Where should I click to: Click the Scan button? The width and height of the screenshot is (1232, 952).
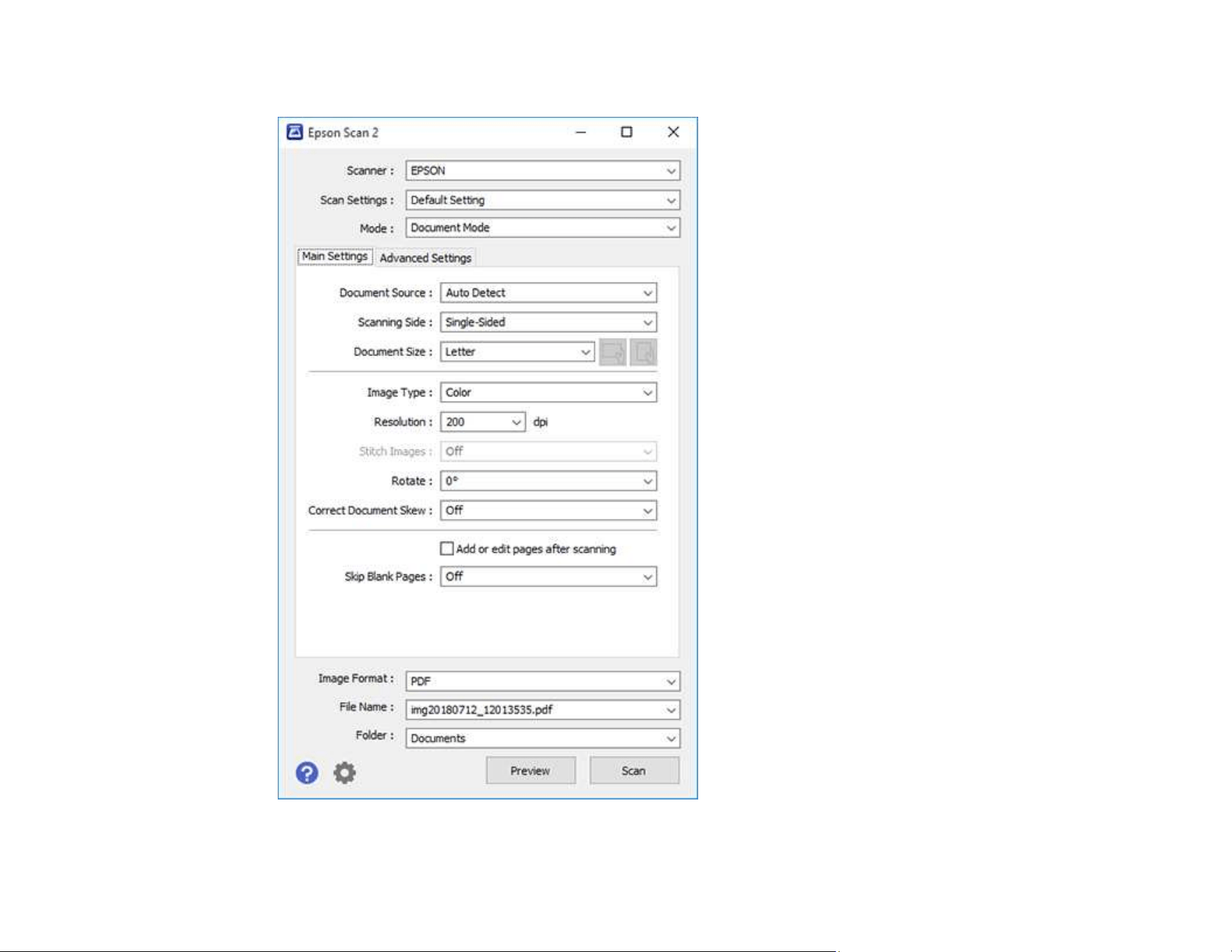634,770
